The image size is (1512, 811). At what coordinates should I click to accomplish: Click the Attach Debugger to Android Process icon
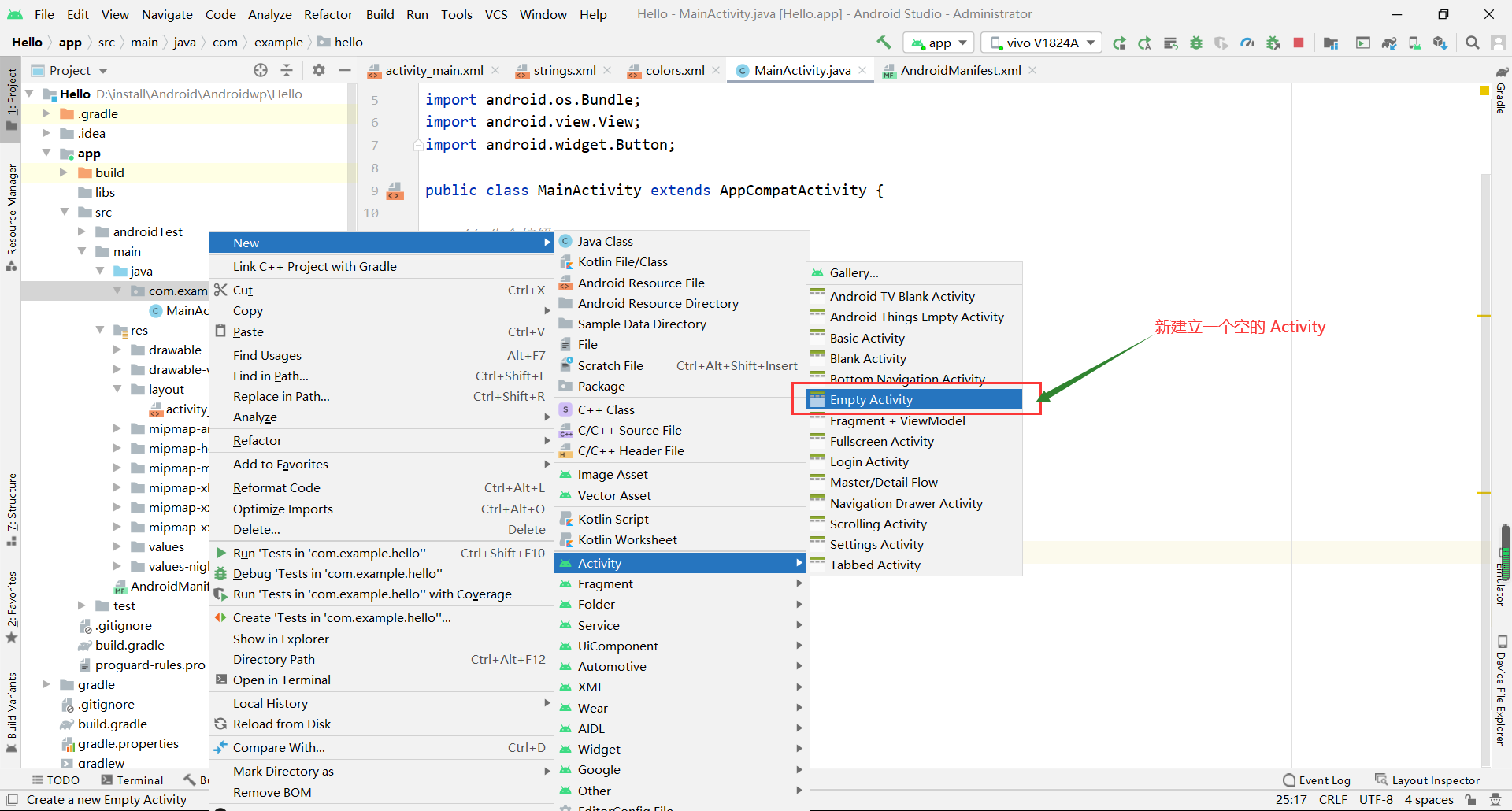(x=1273, y=43)
